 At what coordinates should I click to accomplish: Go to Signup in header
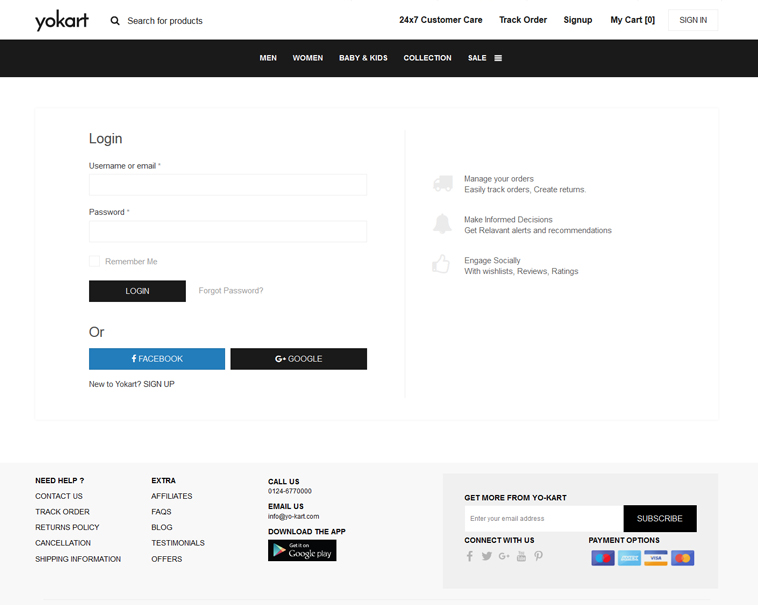(578, 20)
